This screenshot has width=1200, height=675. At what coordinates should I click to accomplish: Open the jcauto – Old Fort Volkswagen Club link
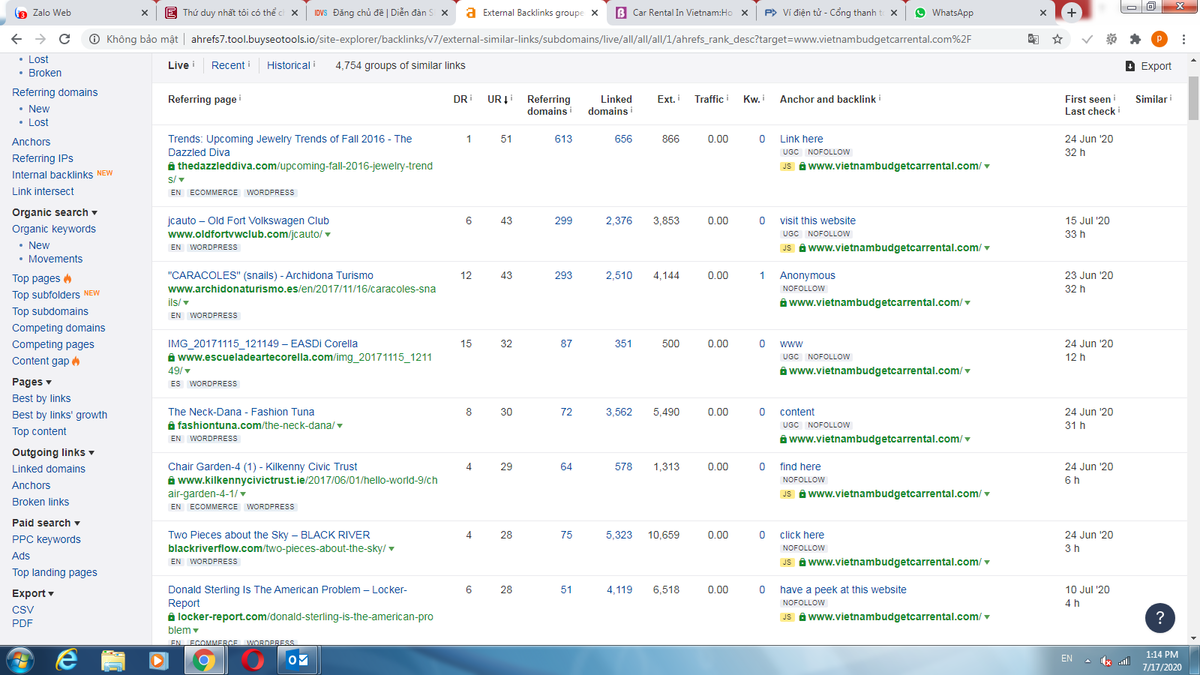[x=248, y=221]
